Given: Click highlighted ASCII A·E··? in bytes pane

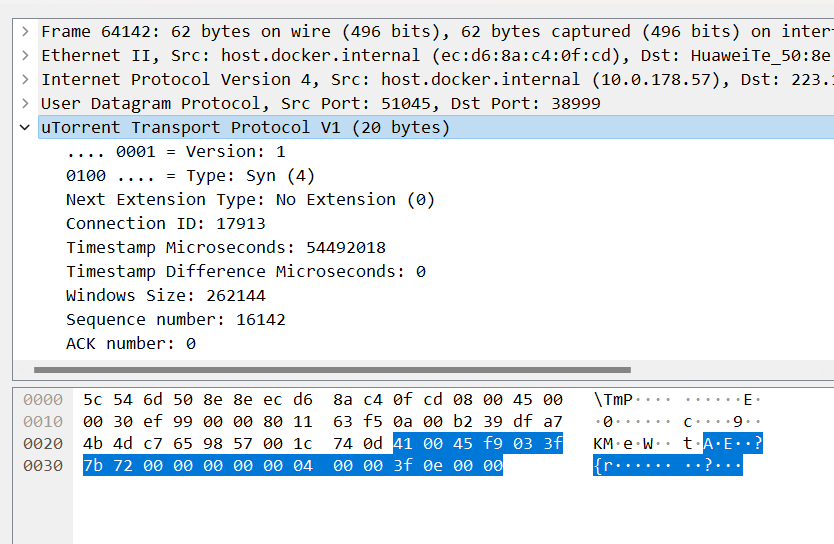Looking at the screenshot, I should [x=733, y=443].
